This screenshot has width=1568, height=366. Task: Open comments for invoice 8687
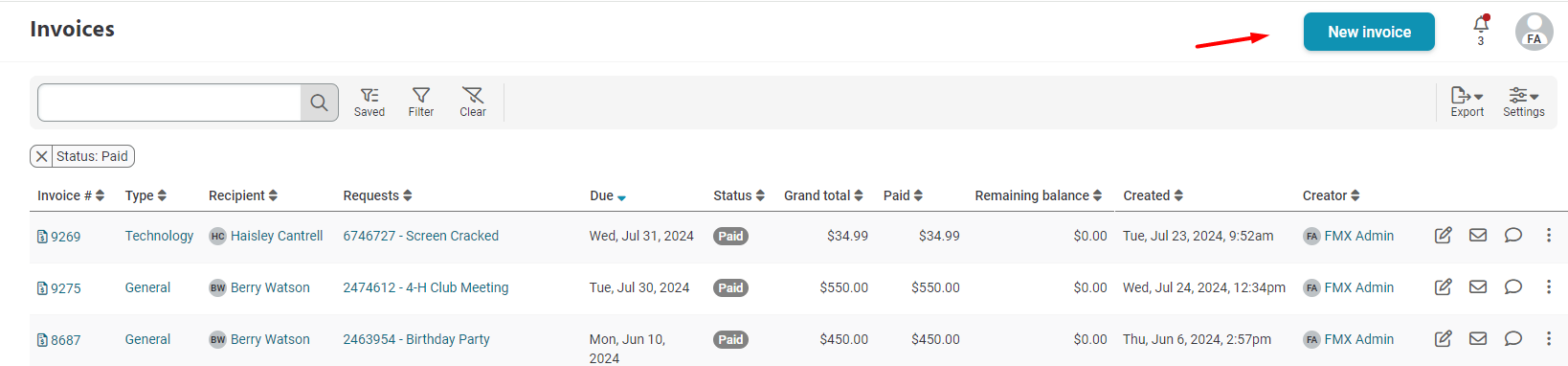1513,339
